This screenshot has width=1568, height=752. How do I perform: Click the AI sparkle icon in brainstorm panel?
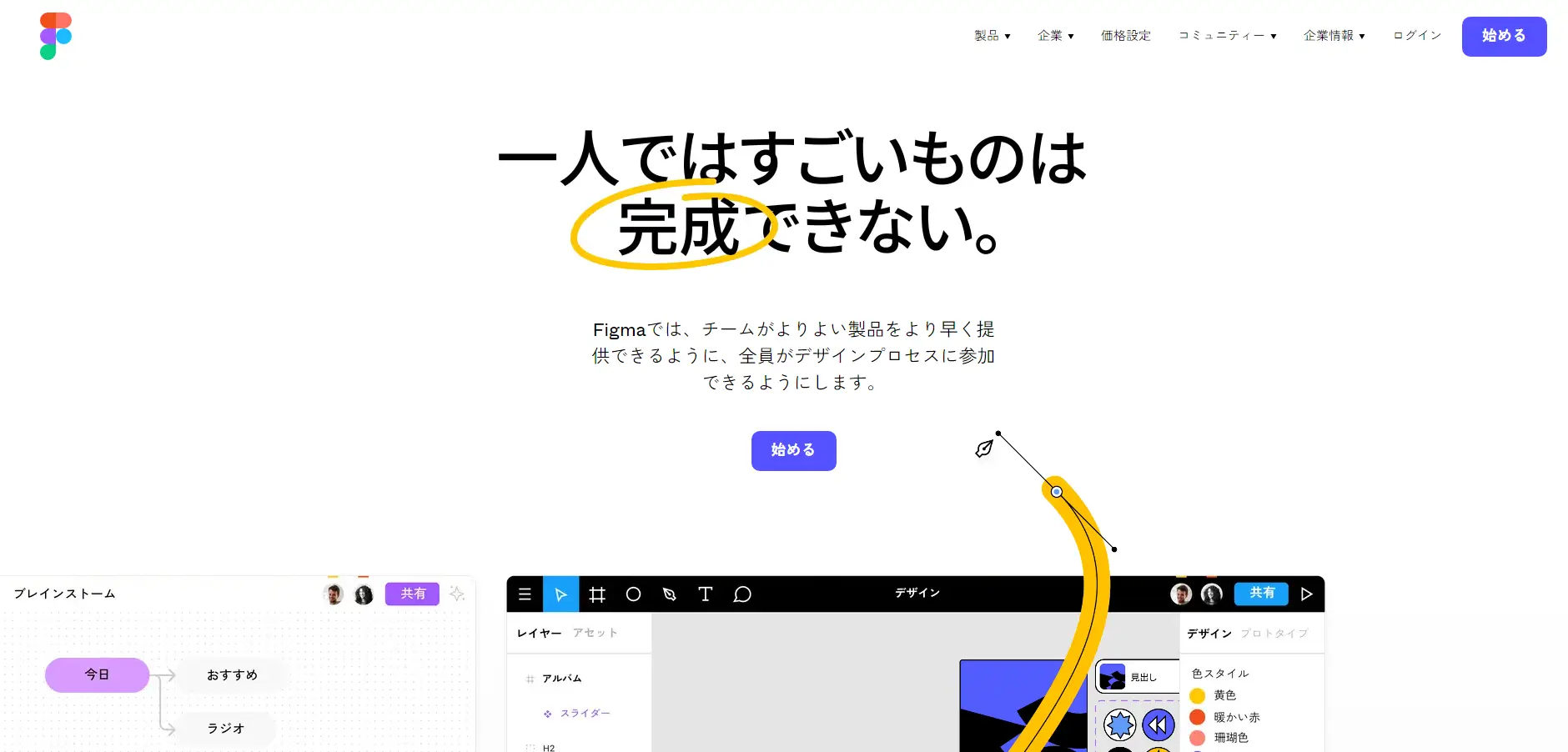pyautogui.click(x=457, y=594)
